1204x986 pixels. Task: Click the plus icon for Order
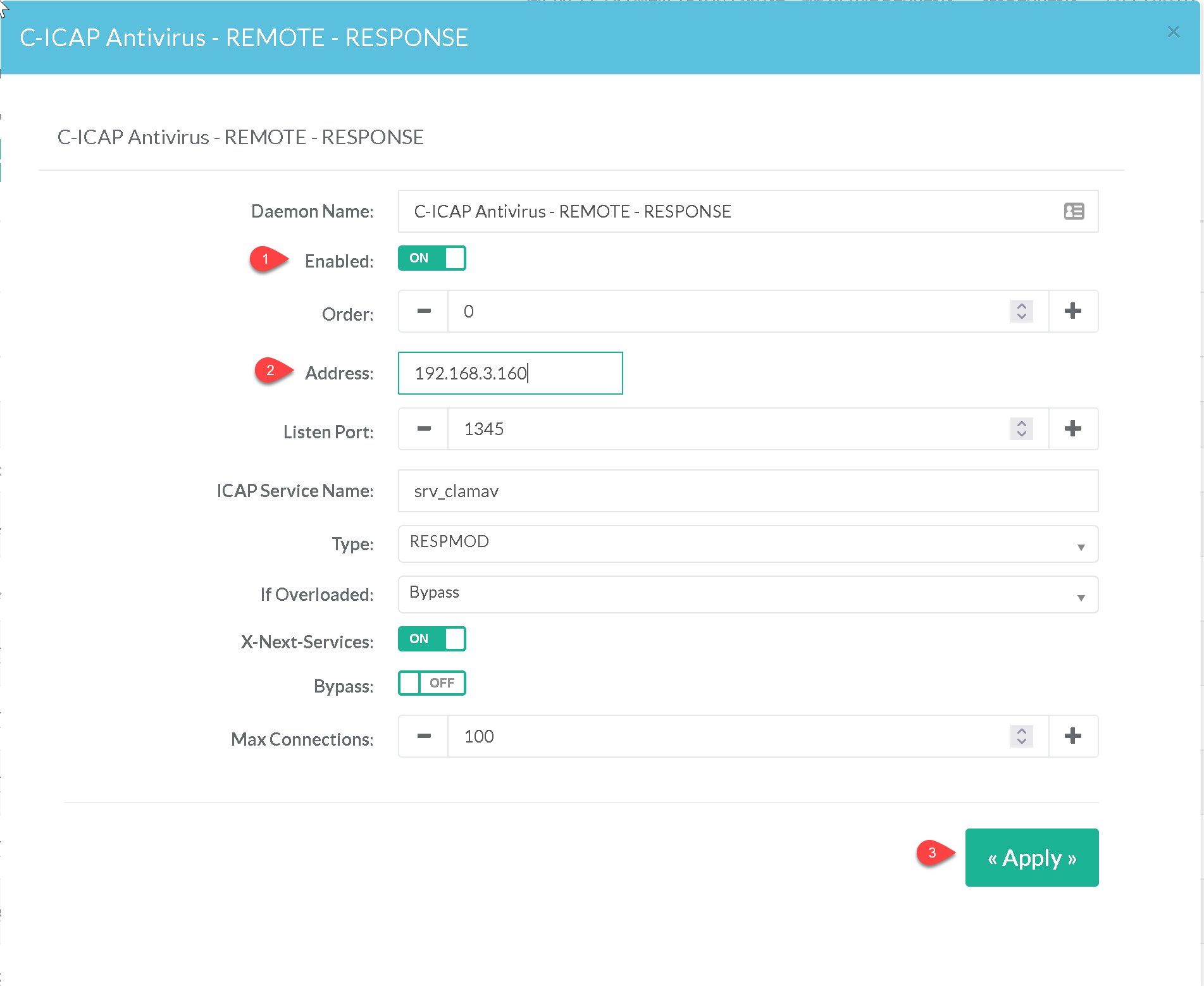[1072, 311]
